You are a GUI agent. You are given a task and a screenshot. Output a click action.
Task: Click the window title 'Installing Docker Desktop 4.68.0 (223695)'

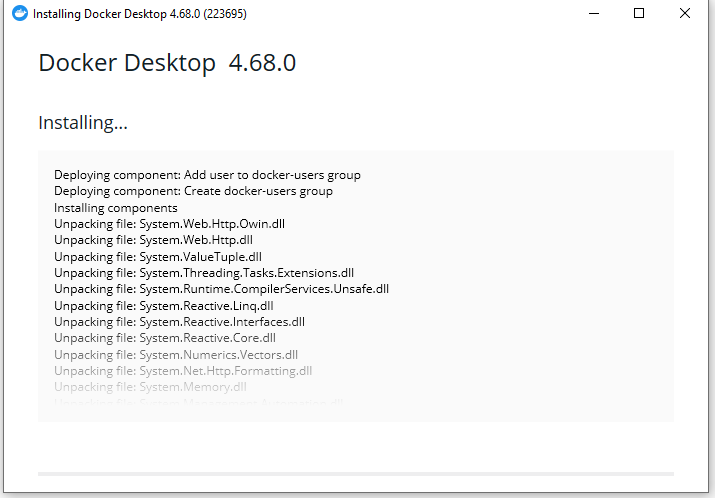click(140, 14)
